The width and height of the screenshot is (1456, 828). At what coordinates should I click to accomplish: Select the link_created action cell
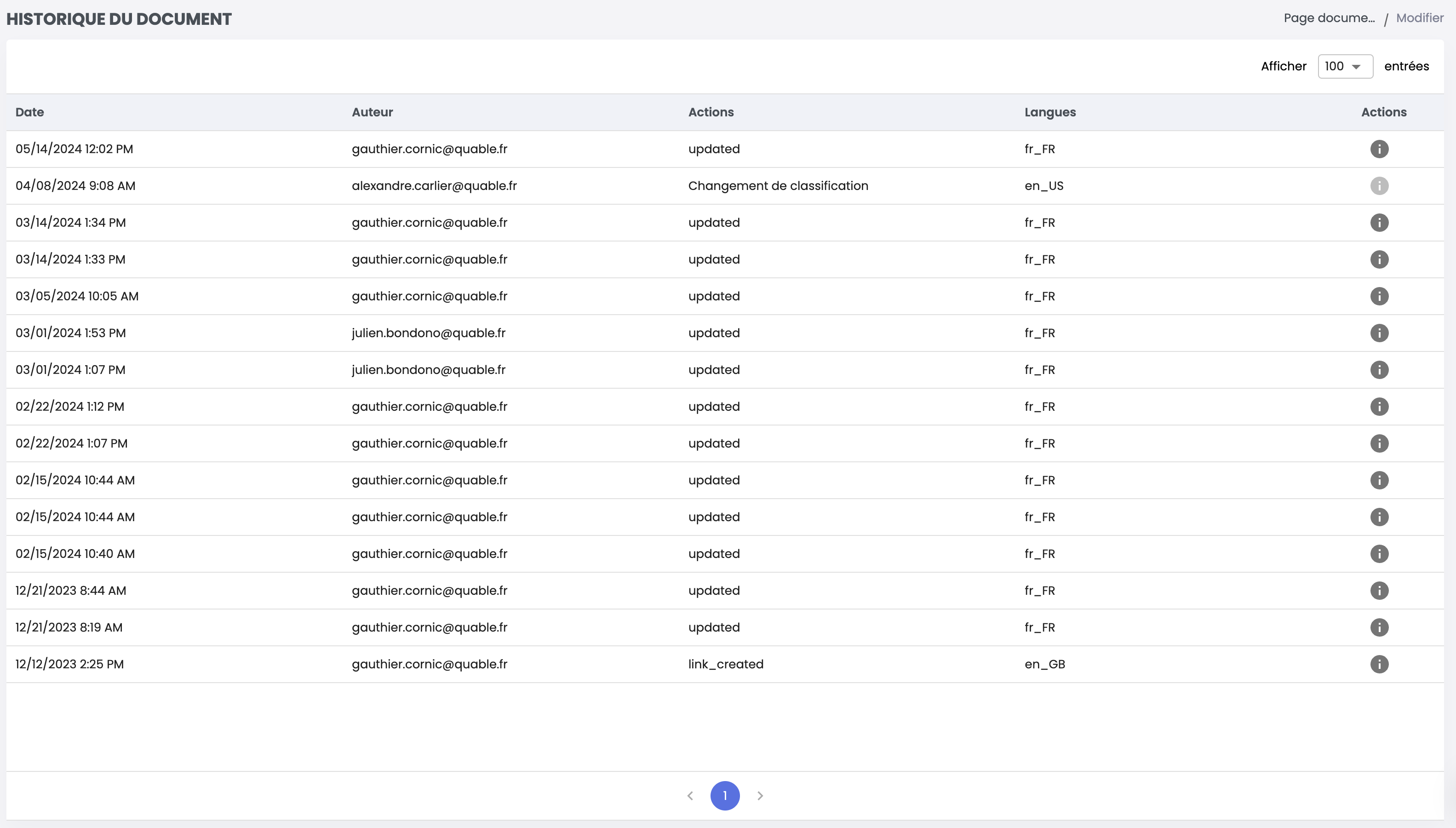click(x=726, y=664)
